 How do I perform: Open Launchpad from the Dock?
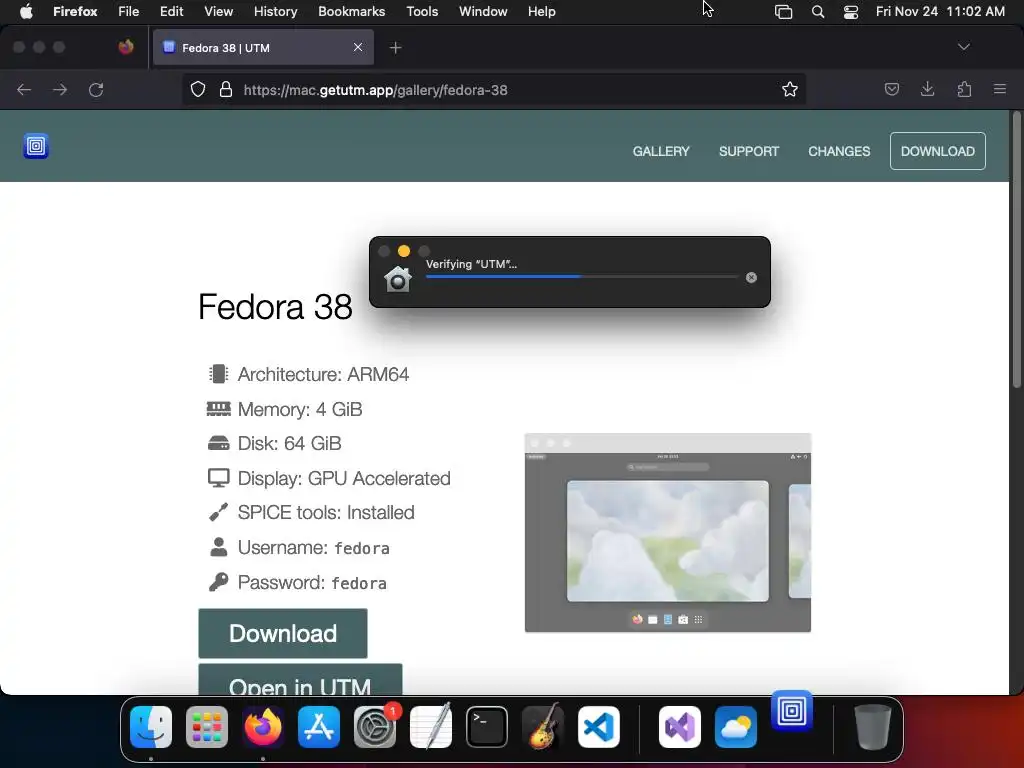(207, 727)
